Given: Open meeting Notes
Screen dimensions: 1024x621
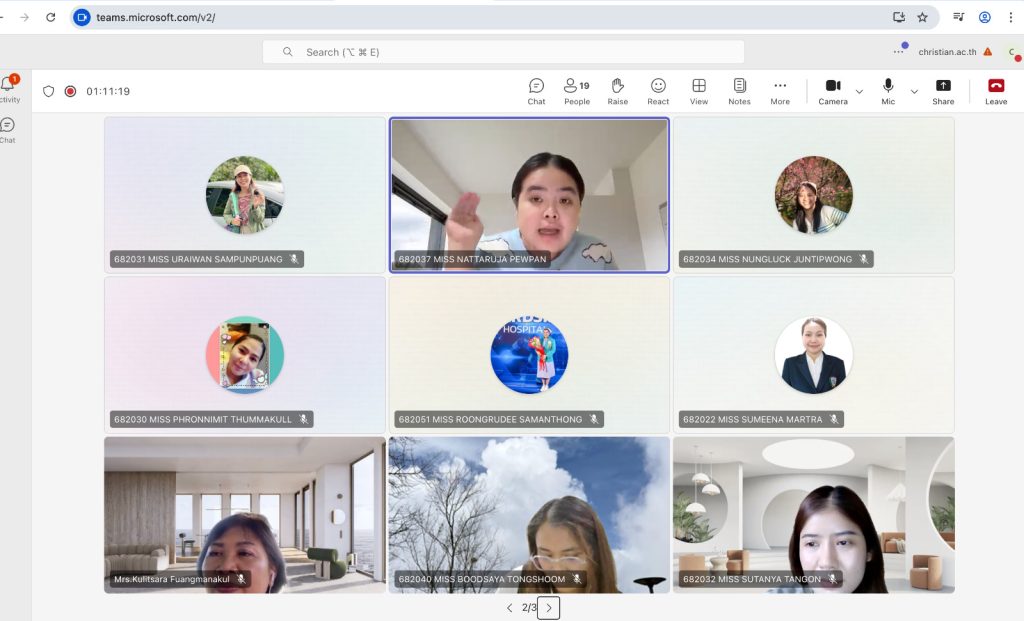Looking at the screenshot, I should point(739,91).
